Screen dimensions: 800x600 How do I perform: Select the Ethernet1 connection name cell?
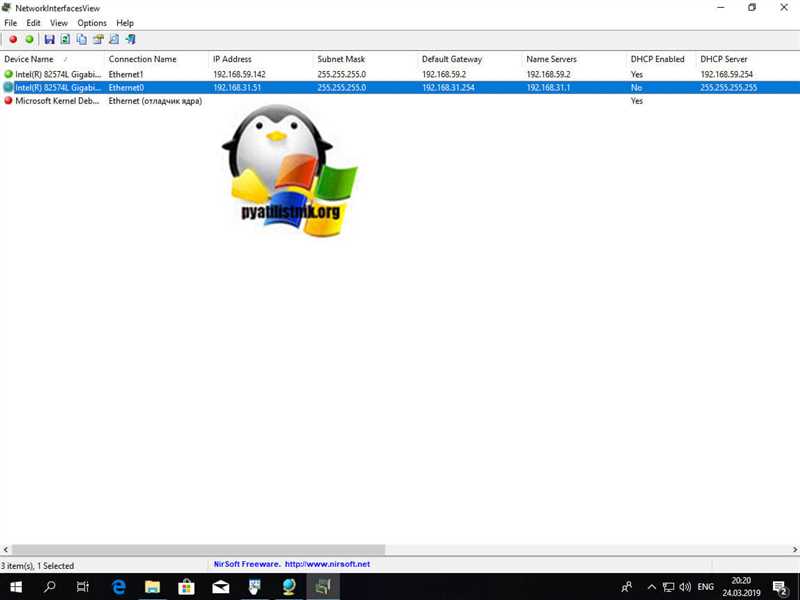(126, 74)
